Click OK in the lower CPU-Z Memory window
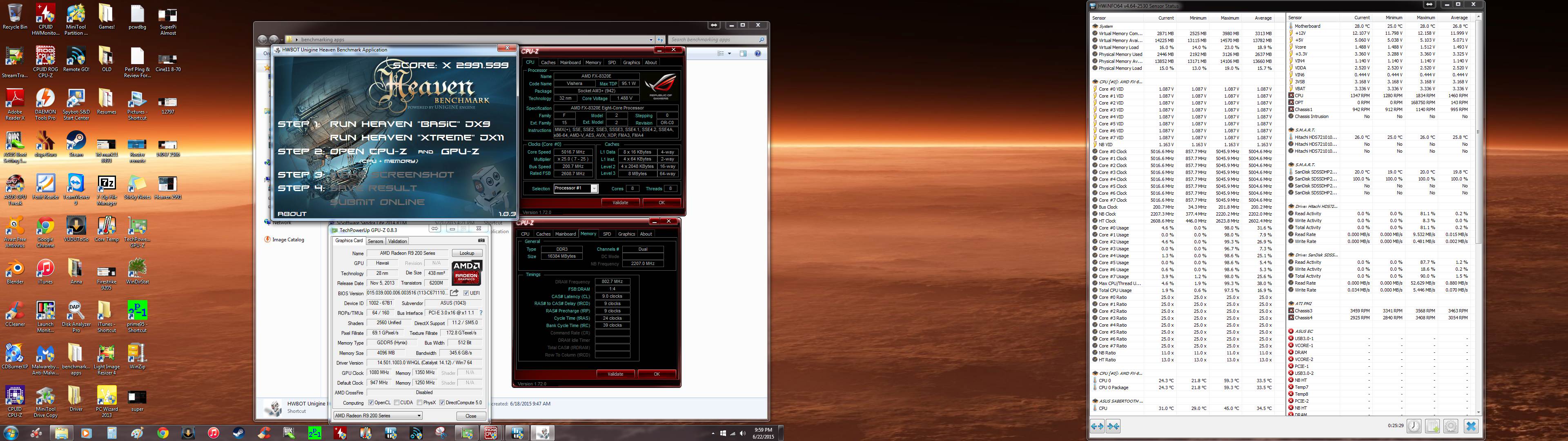Screen dimensions: 1568x441 coord(657,374)
